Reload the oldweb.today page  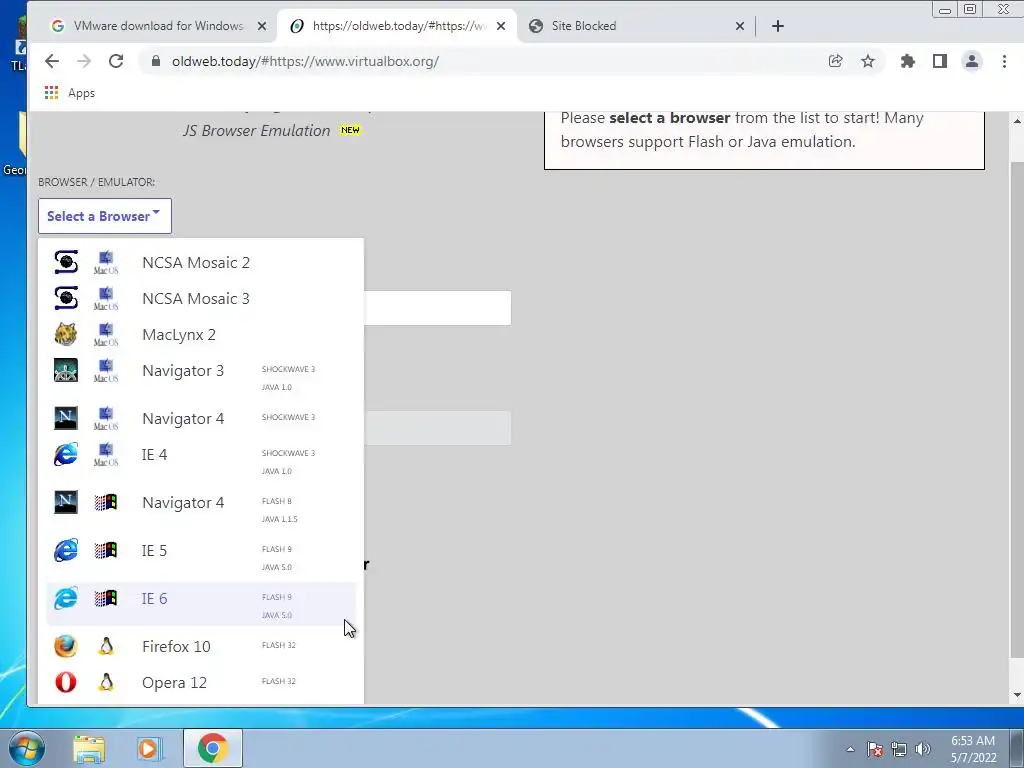[x=116, y=61]
